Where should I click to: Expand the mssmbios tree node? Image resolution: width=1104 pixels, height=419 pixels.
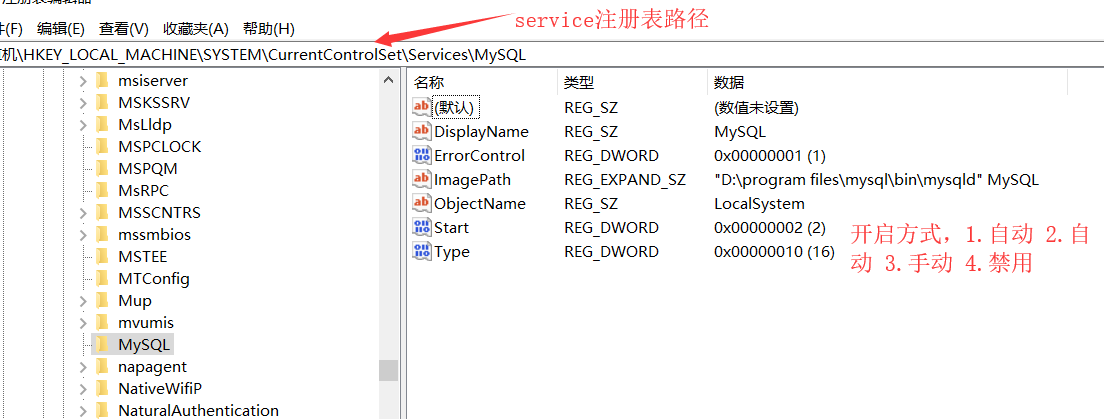83,234
